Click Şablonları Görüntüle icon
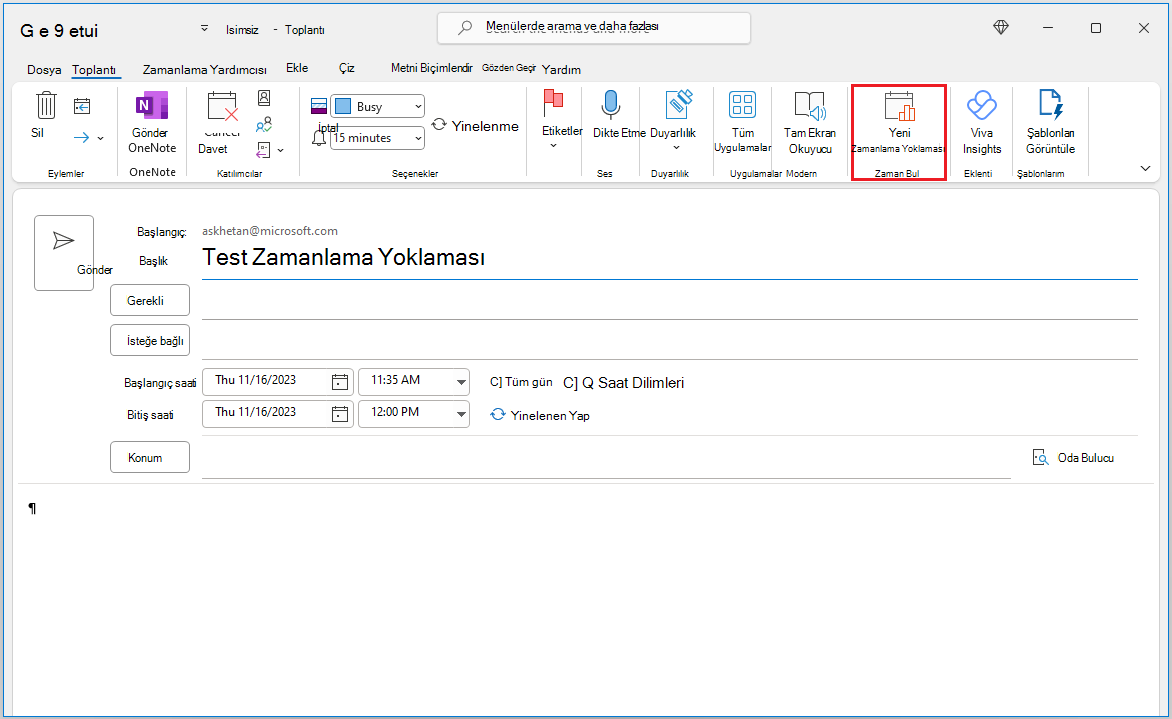Viewport: 1172px width, 719px height. tap(1050, 105)
